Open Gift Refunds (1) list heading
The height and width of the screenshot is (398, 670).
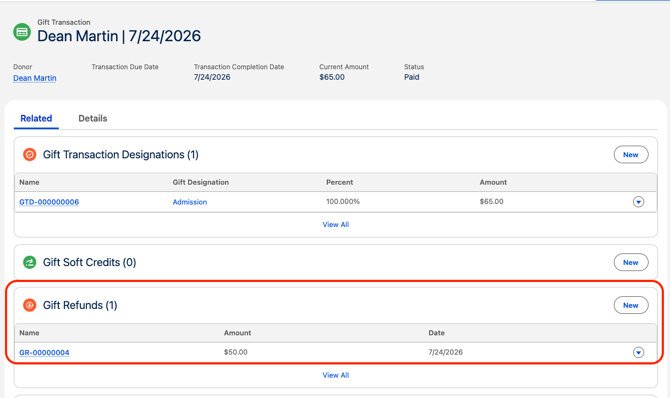pyautogui.click(x=80, y=305)
